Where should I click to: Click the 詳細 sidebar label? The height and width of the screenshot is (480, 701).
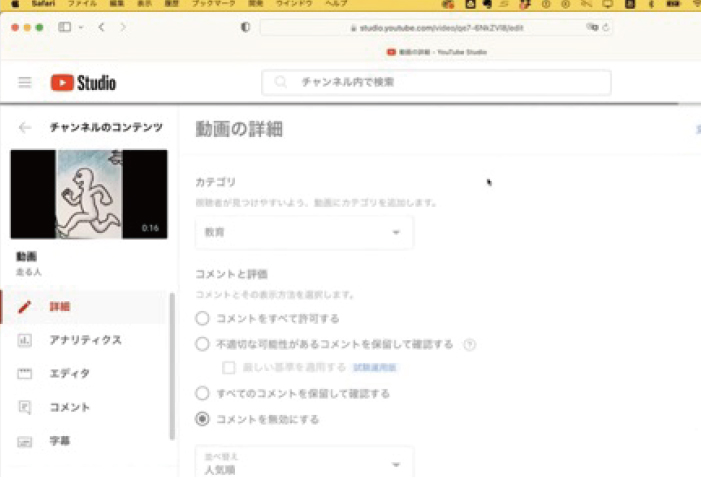point(60,307)
